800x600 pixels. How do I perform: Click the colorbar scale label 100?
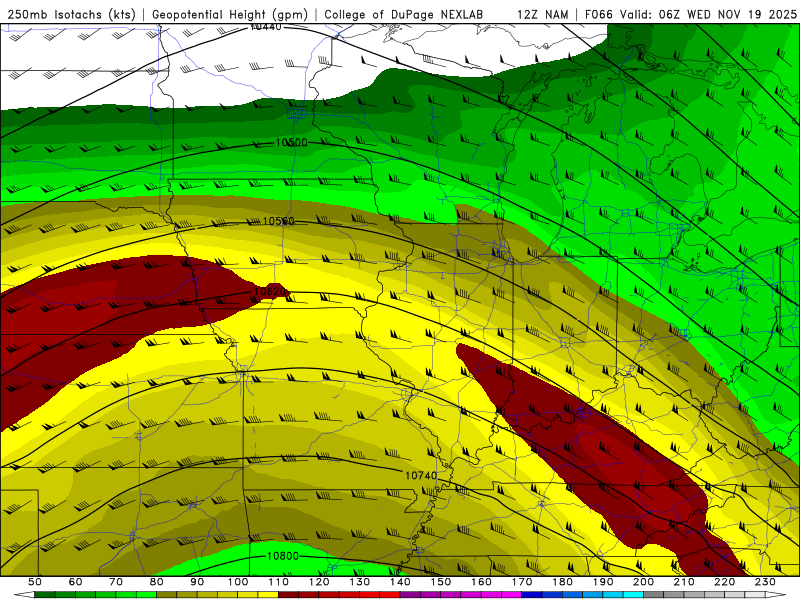(238, 582)
